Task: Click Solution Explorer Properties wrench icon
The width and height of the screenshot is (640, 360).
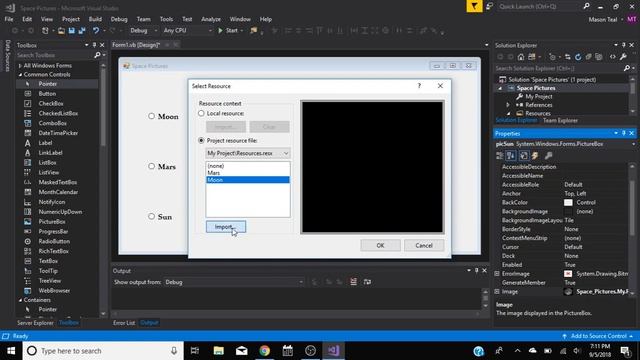Action: click(623, 57)
